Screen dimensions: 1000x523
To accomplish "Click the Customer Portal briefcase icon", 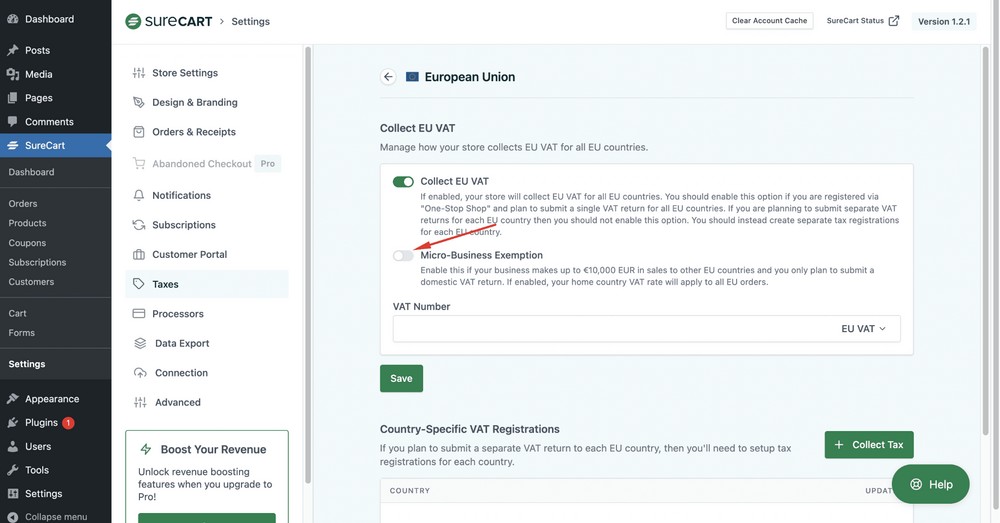I will (138, 254).
